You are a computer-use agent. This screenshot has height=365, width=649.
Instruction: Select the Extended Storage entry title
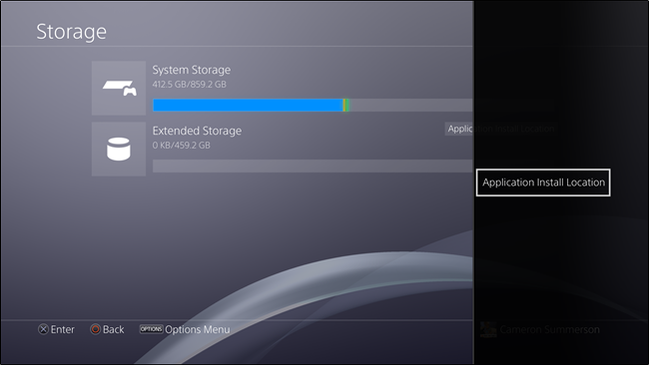pyautogui.click(x=197, y=131)
